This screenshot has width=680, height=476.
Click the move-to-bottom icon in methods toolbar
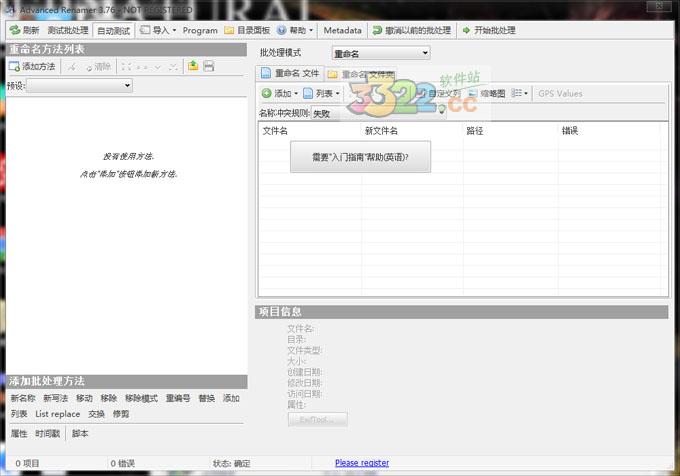tap(173, 67)
